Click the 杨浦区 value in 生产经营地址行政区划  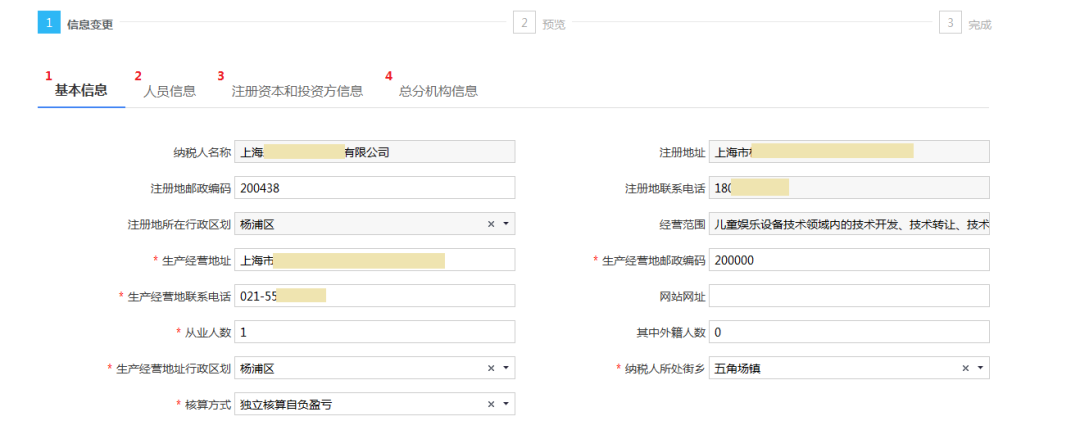pyautogui.click(x=258, y=368)
